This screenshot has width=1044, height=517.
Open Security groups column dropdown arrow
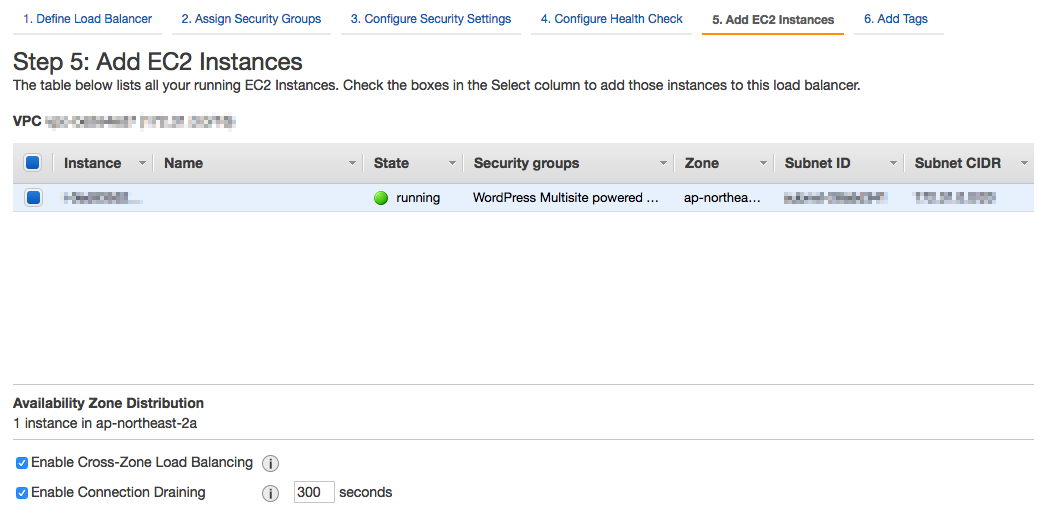(x=663, y=163)
